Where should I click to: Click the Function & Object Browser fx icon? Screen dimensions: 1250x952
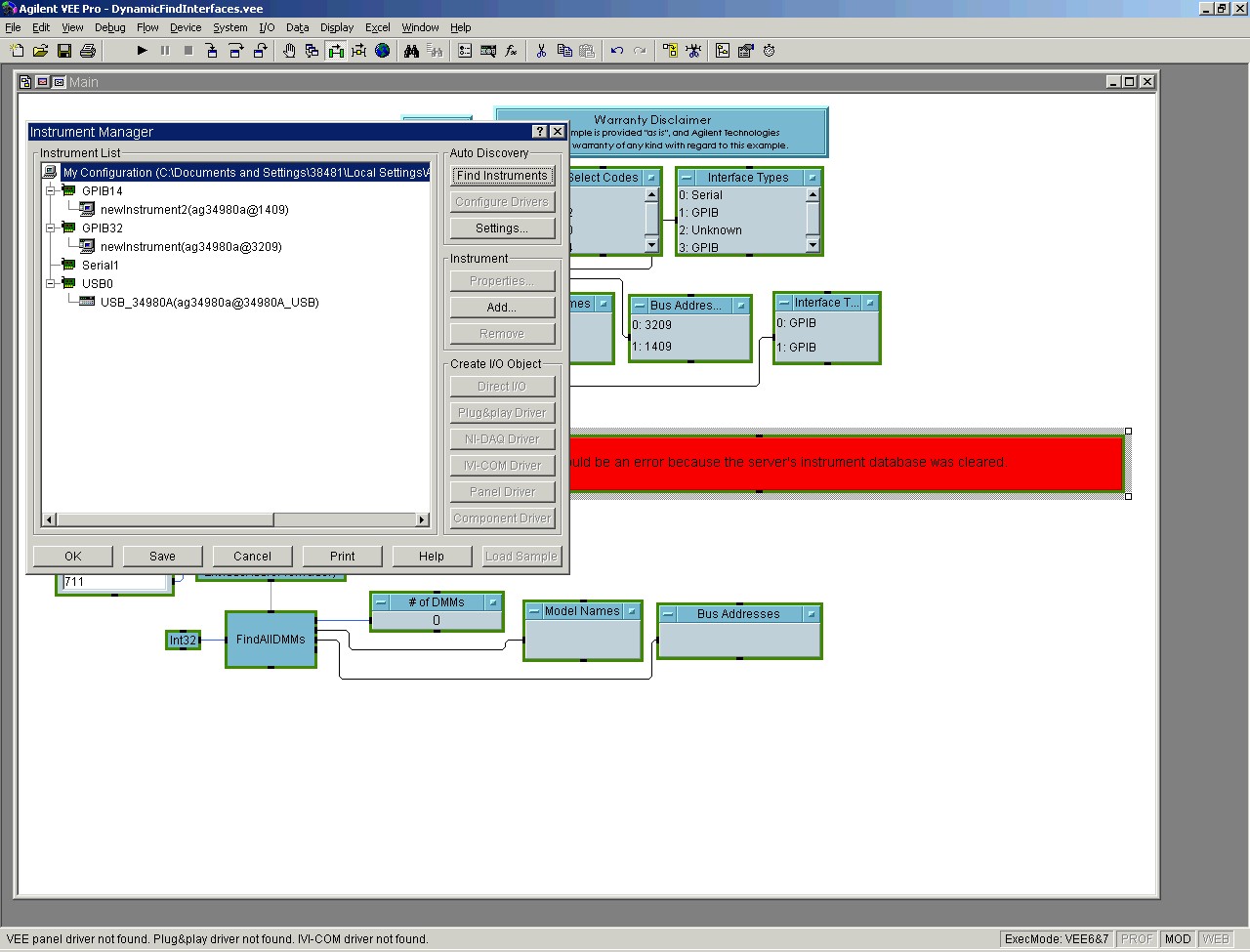tap(511, 51)
